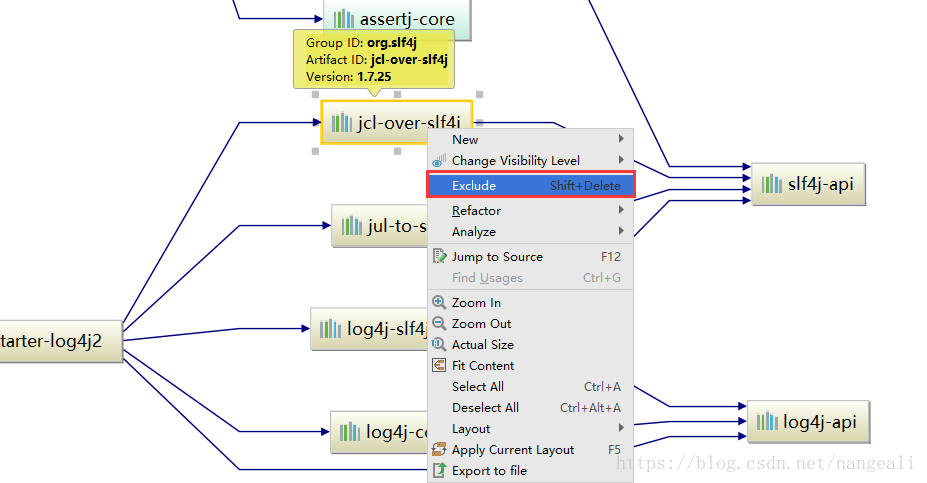Select Actual Size menu item
Screen dimensions: 927x483
tap(530, 345)
